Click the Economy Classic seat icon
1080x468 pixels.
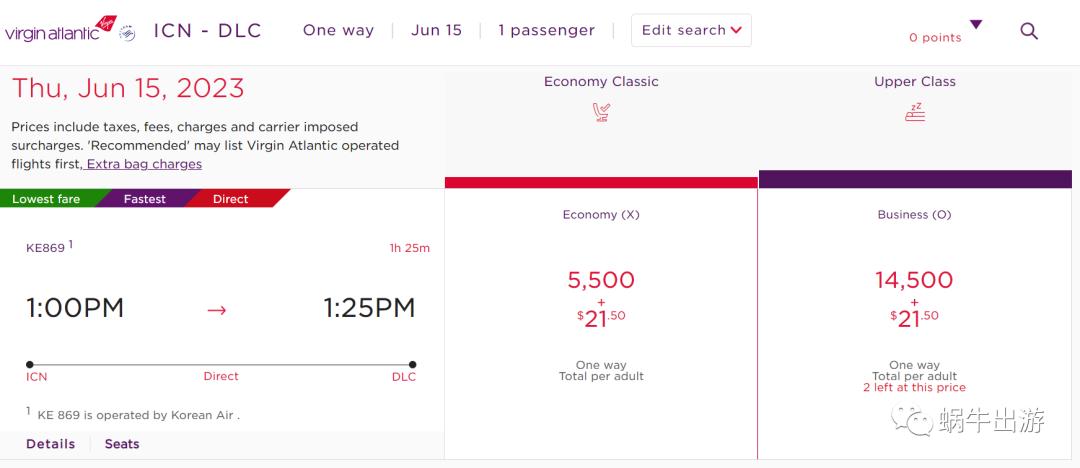click(601, 112)
